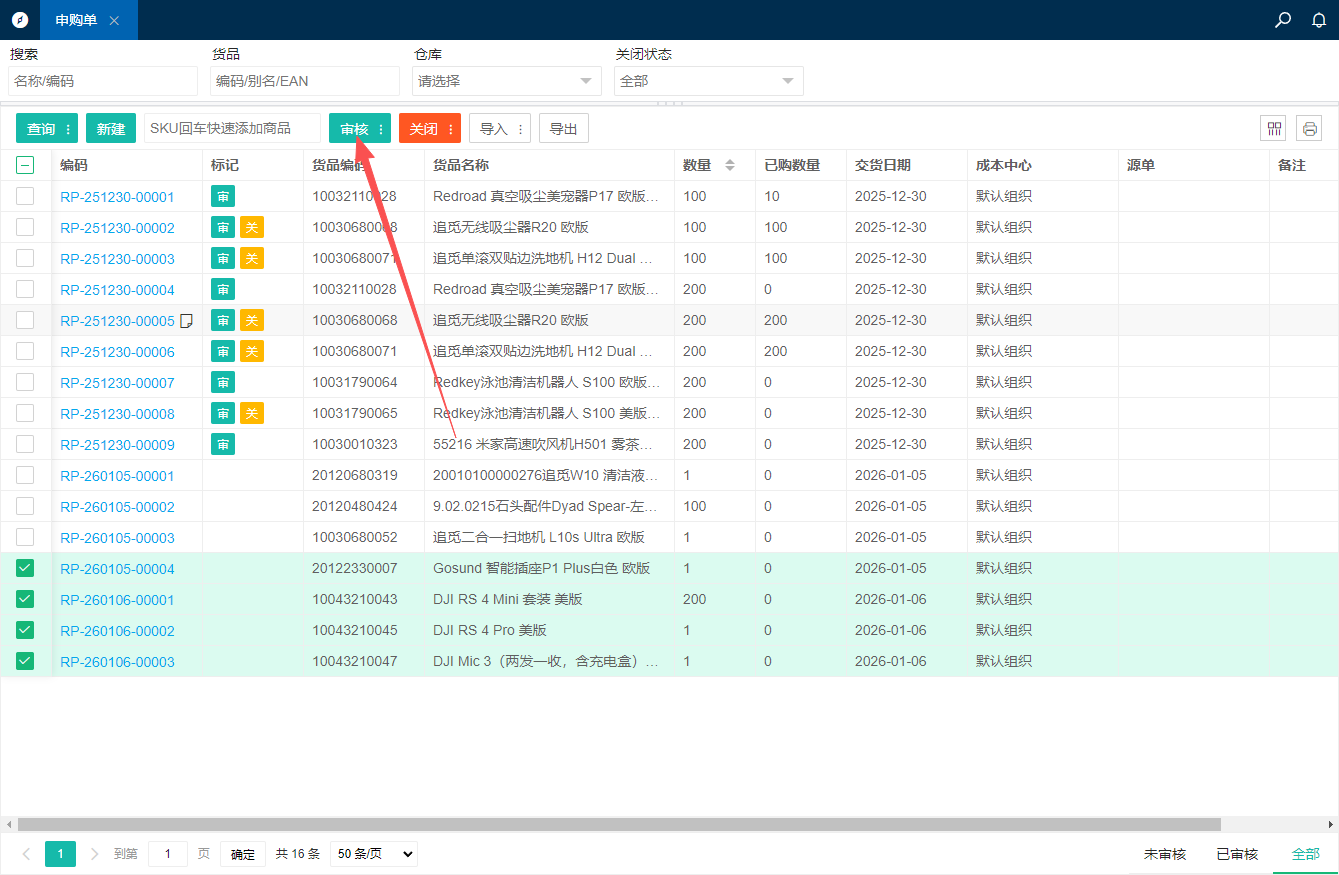Image resolution: width=1339 pixels, height=875 pixels.
Task: Open note icon beside RP-251230-00005
Action: pyautogui.click(x=186, y=321)
